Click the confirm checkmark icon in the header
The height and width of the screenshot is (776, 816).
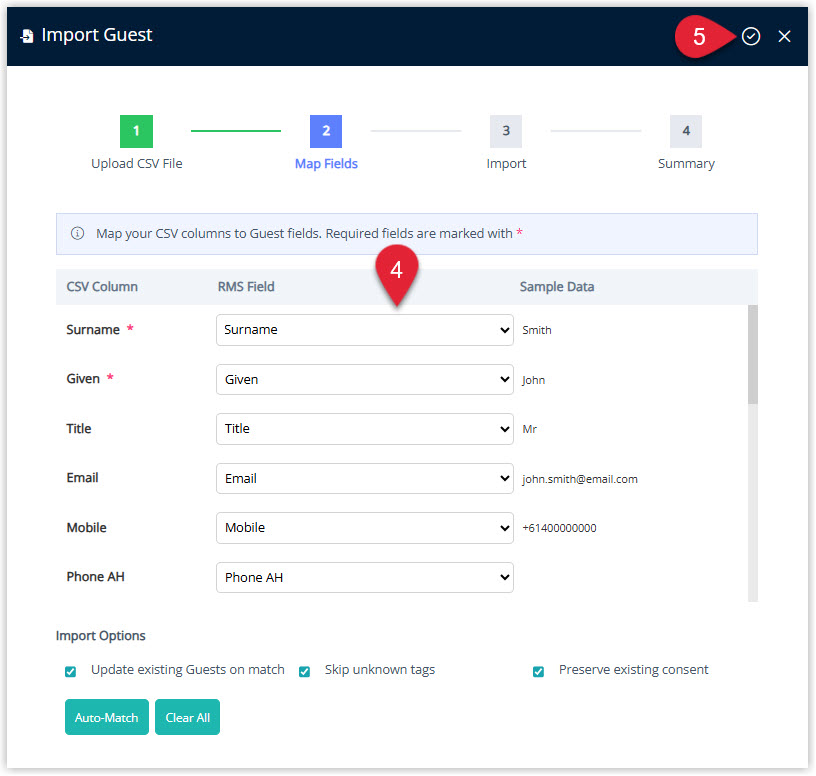pyautogui.click(x=750, y=36)
